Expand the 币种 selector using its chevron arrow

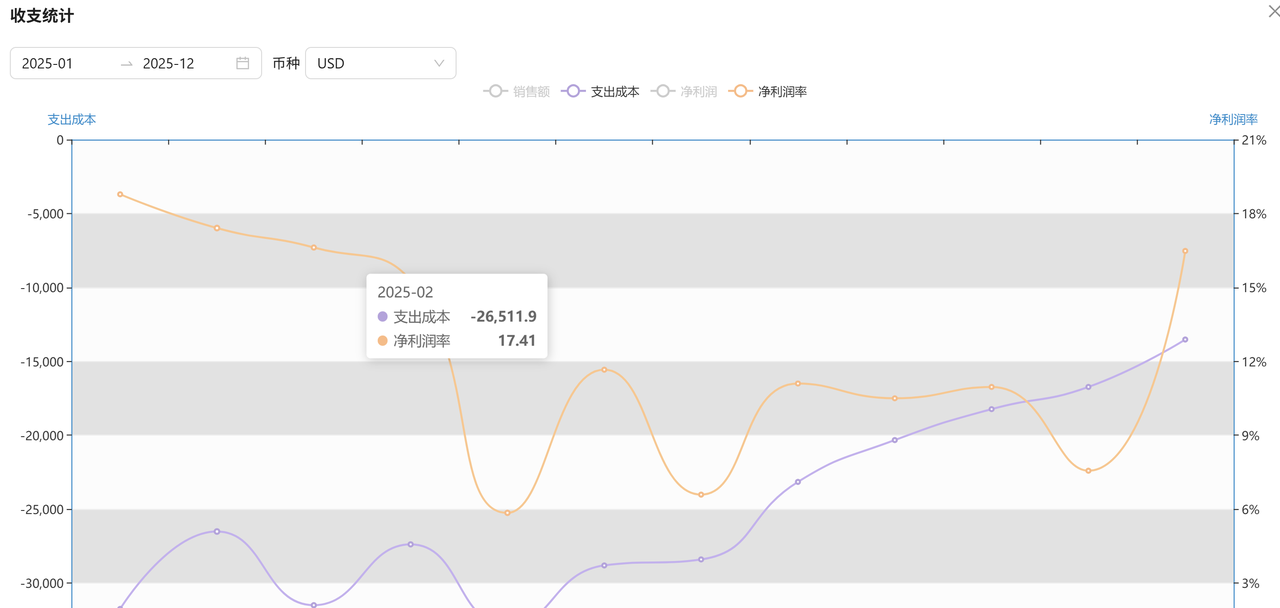point(439,63)
